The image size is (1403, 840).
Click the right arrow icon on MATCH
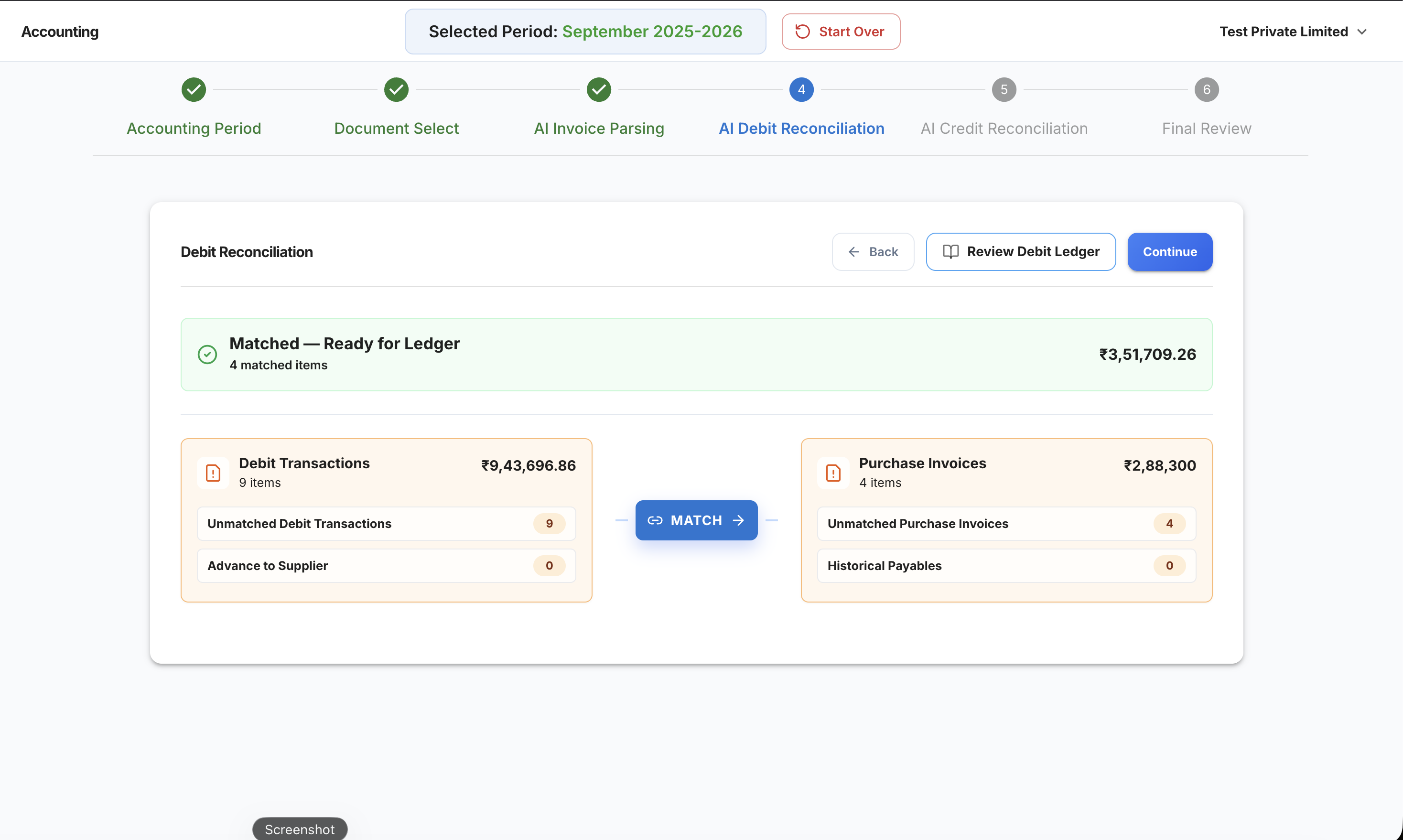click(x=738, y=520)
